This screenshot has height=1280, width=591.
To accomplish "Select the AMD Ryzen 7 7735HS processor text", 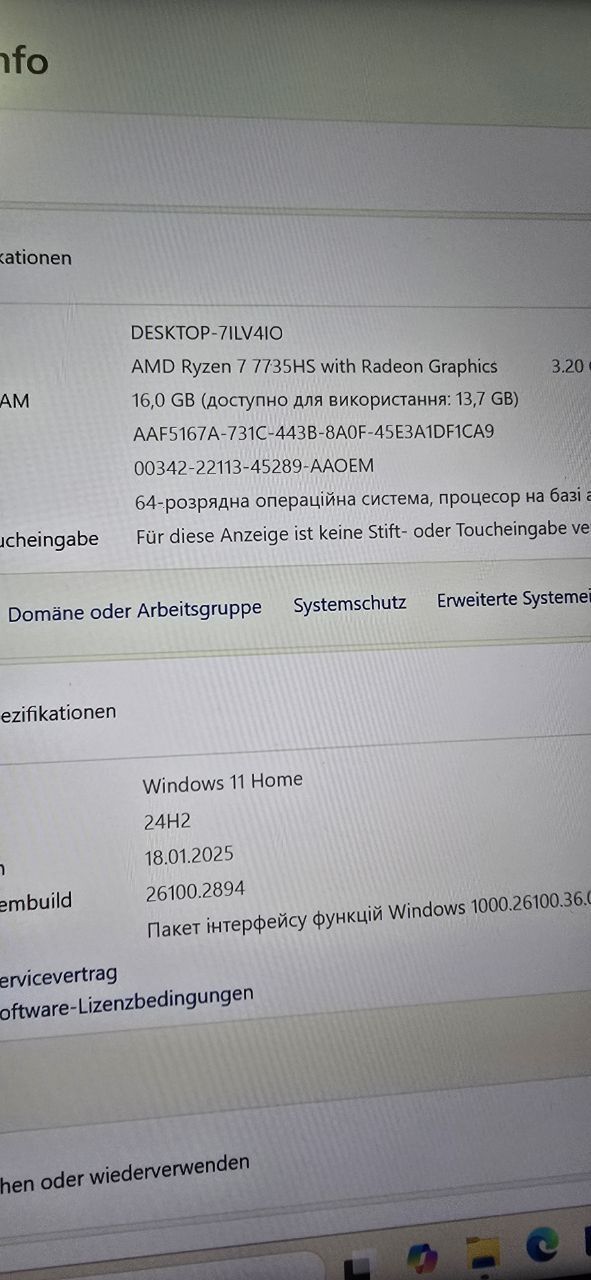I will [314, 367].
